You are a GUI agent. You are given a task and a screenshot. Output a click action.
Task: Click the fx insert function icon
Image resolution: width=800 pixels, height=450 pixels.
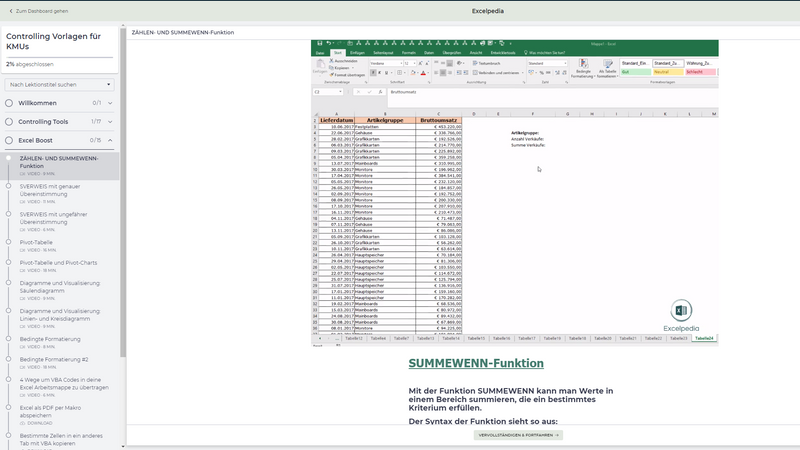(380, 92)
